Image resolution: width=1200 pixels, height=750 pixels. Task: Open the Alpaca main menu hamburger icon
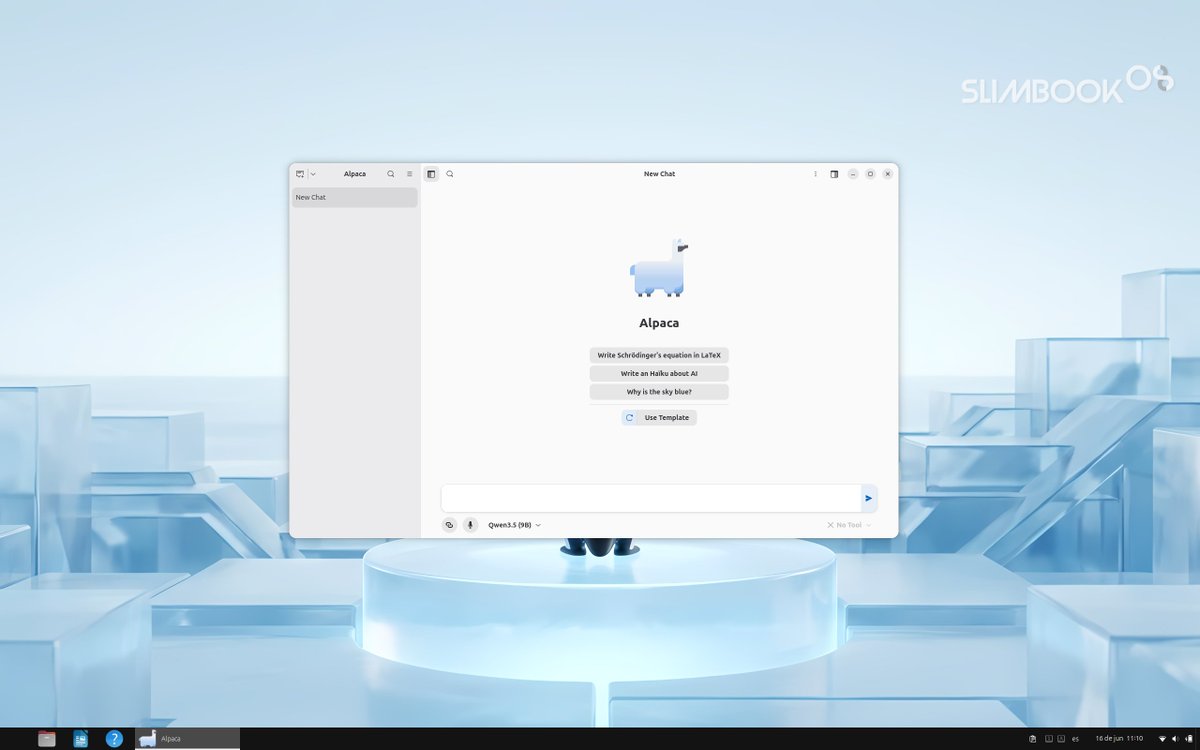pyautogui.click(x=409, y=174)
